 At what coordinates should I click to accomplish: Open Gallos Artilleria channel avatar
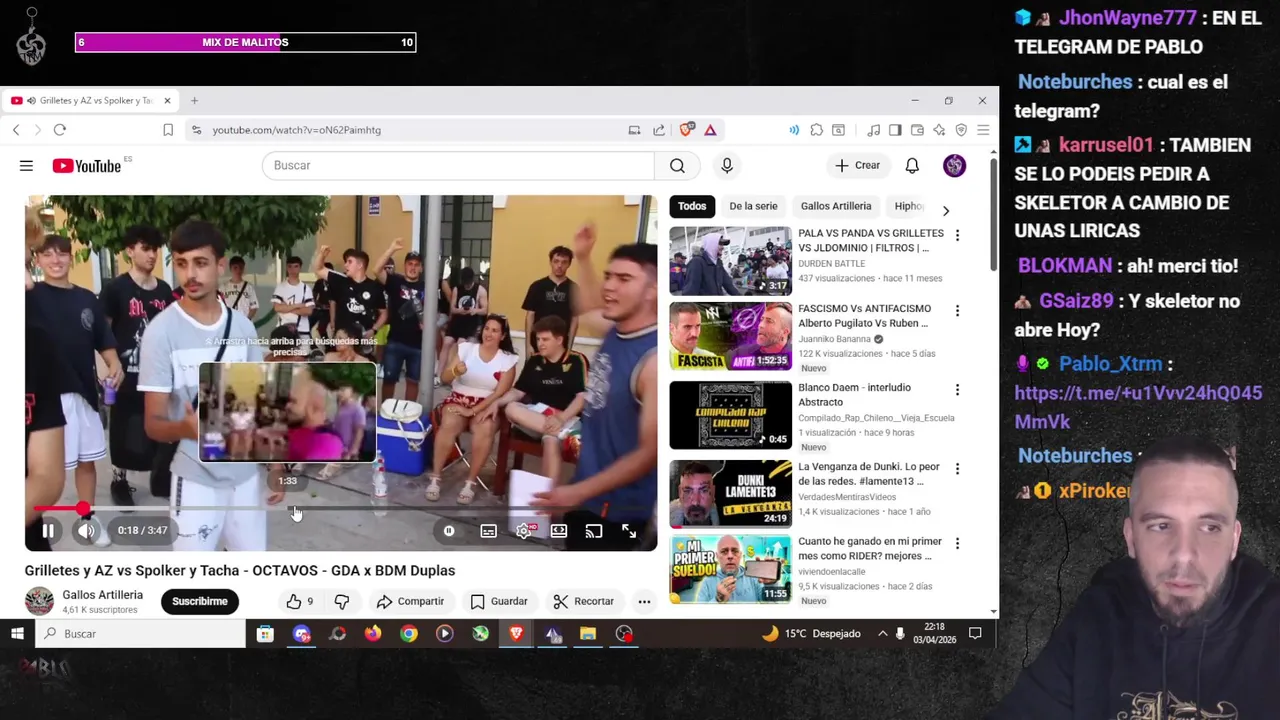tap(39, 601)
